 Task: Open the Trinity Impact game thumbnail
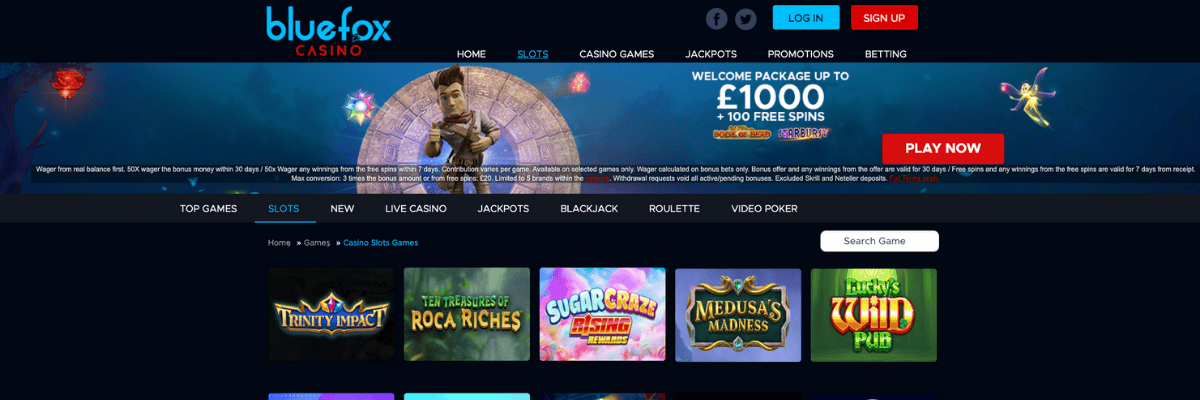(331, 315)
